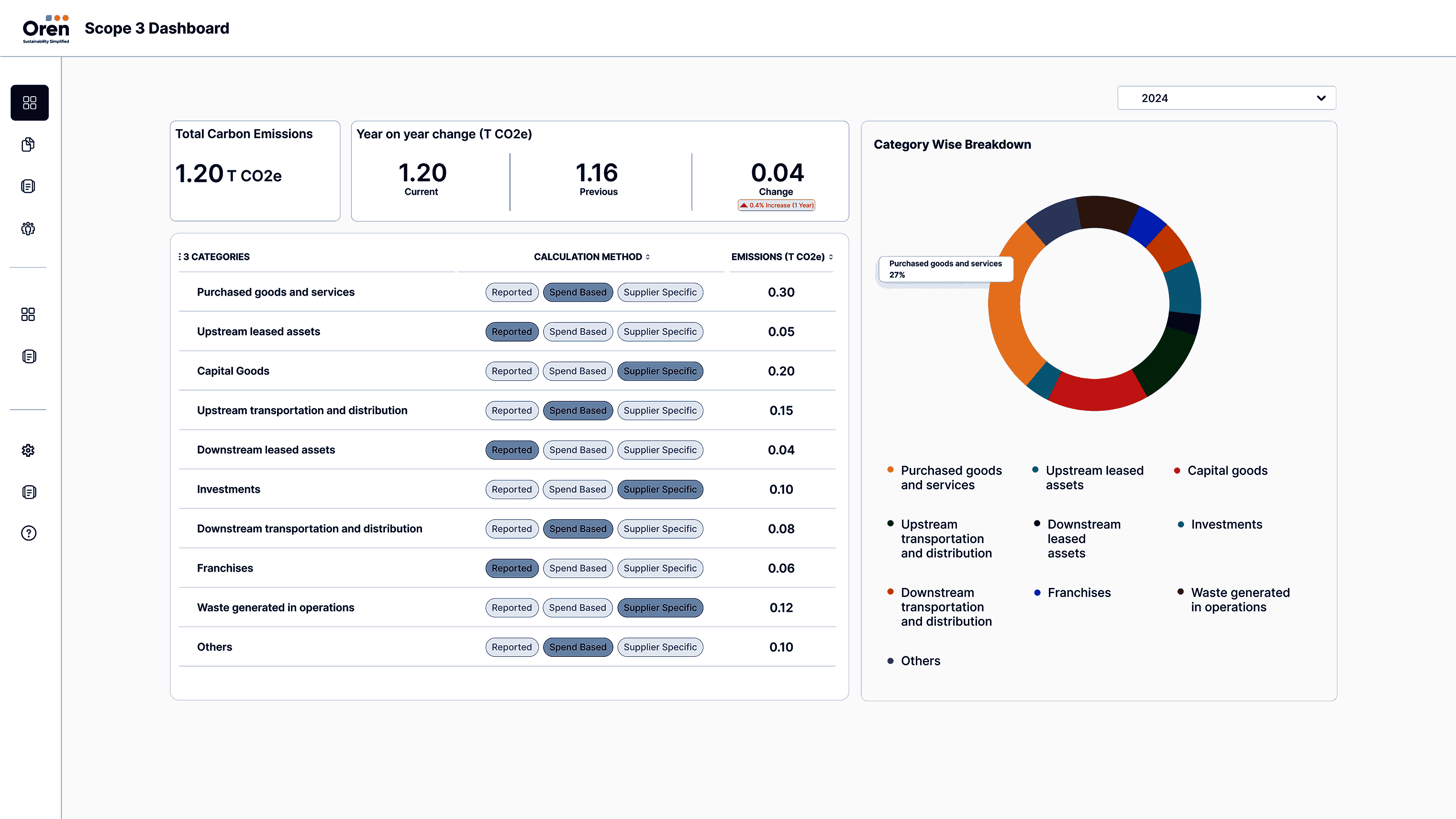The image size is (1456, 819).
Task: Click the settings gear sidebar icon
Action: click(28, 450)
